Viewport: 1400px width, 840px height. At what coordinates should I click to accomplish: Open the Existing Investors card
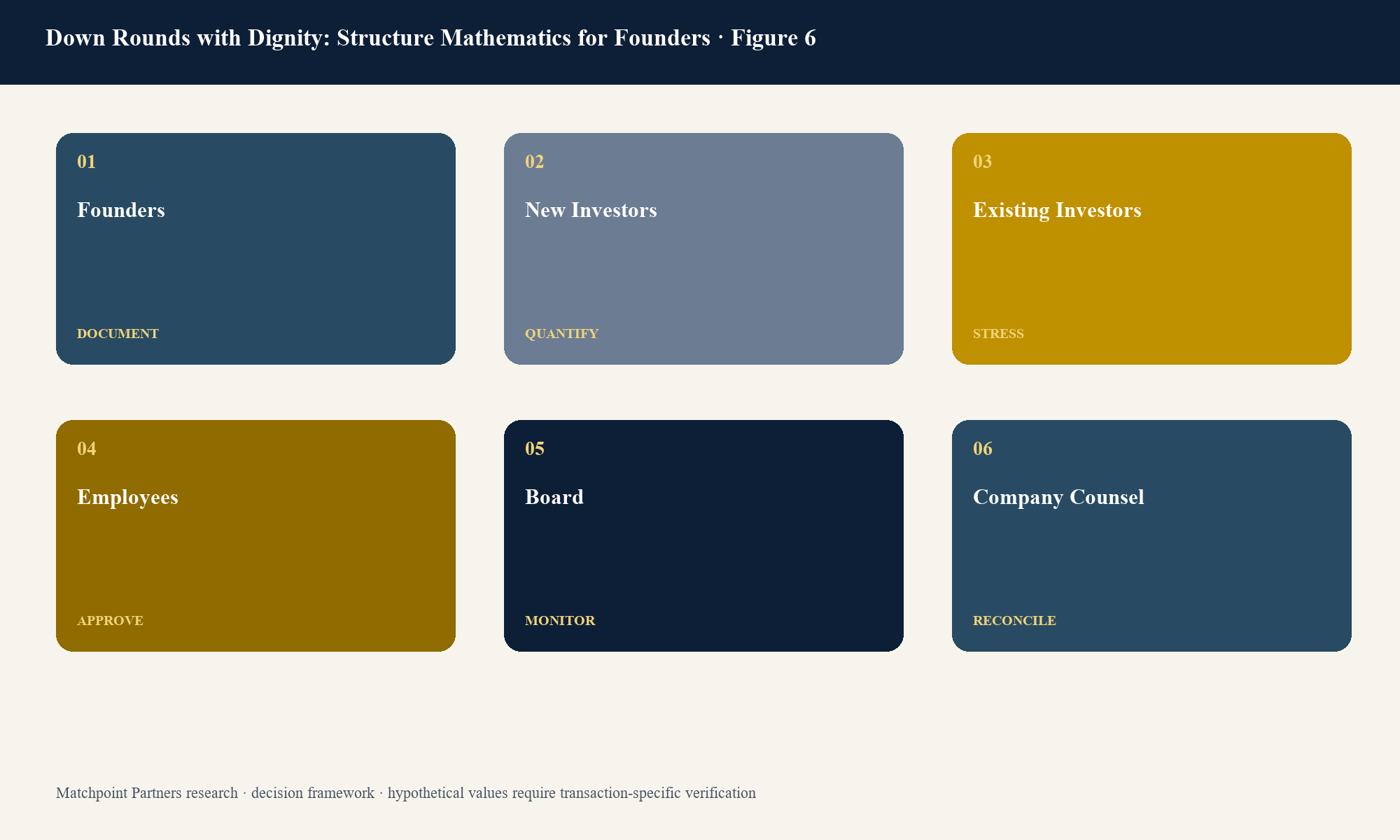point(1151,248)
